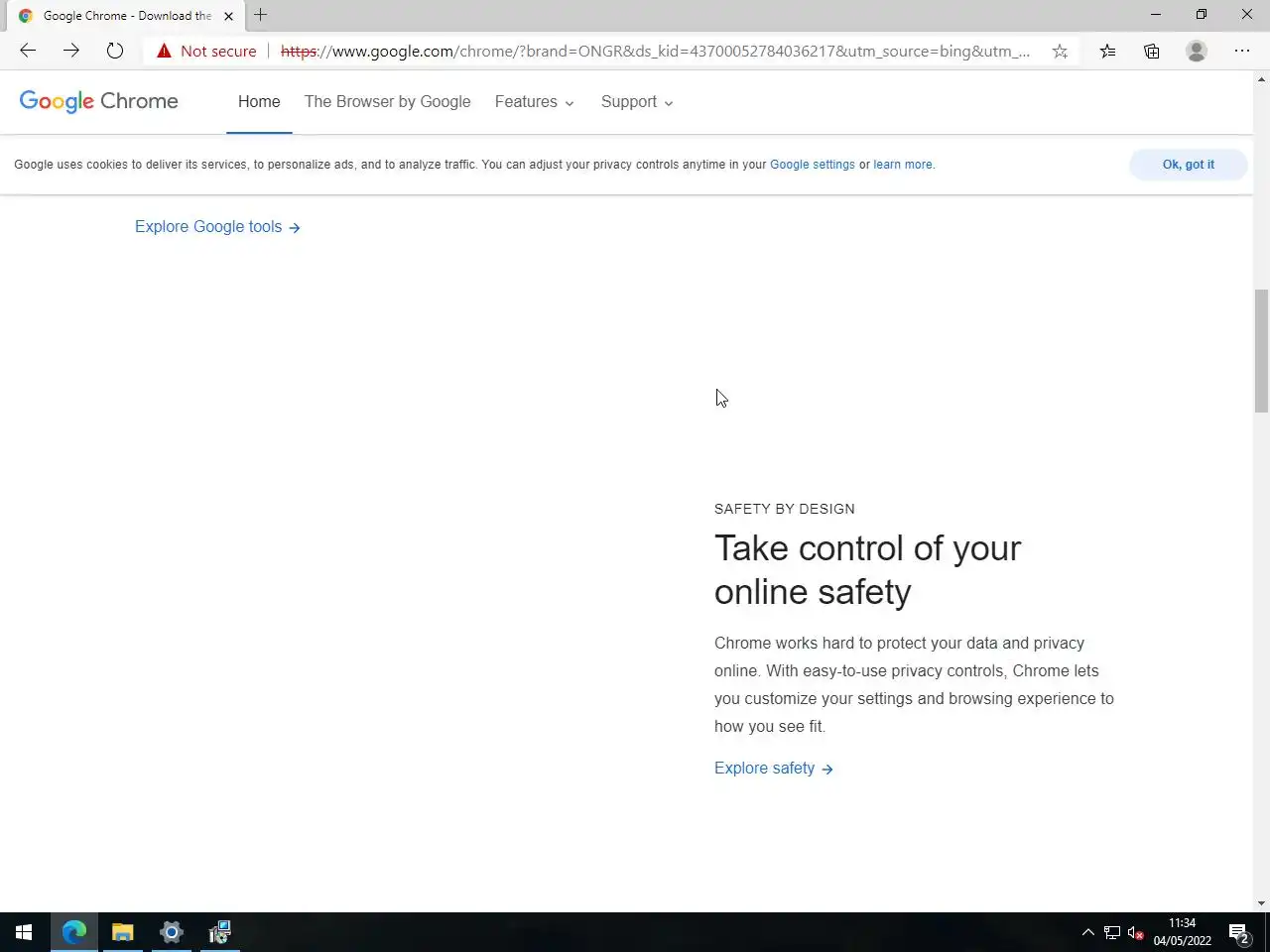Open the Google settings link
Image resolution: width=1270 pixels, height=952 pixels.
pyautogui.click(x=812, y=165)
